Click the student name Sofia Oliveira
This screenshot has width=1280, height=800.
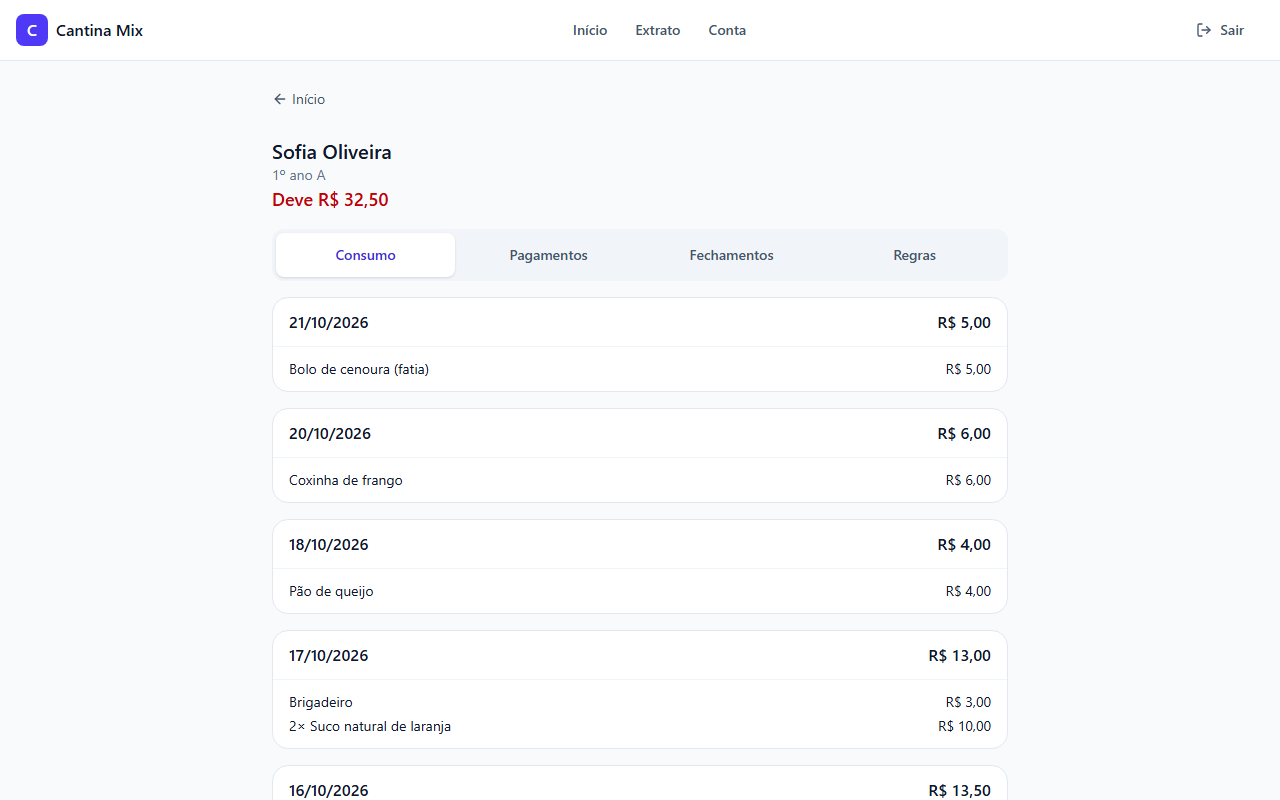[332, 152]
